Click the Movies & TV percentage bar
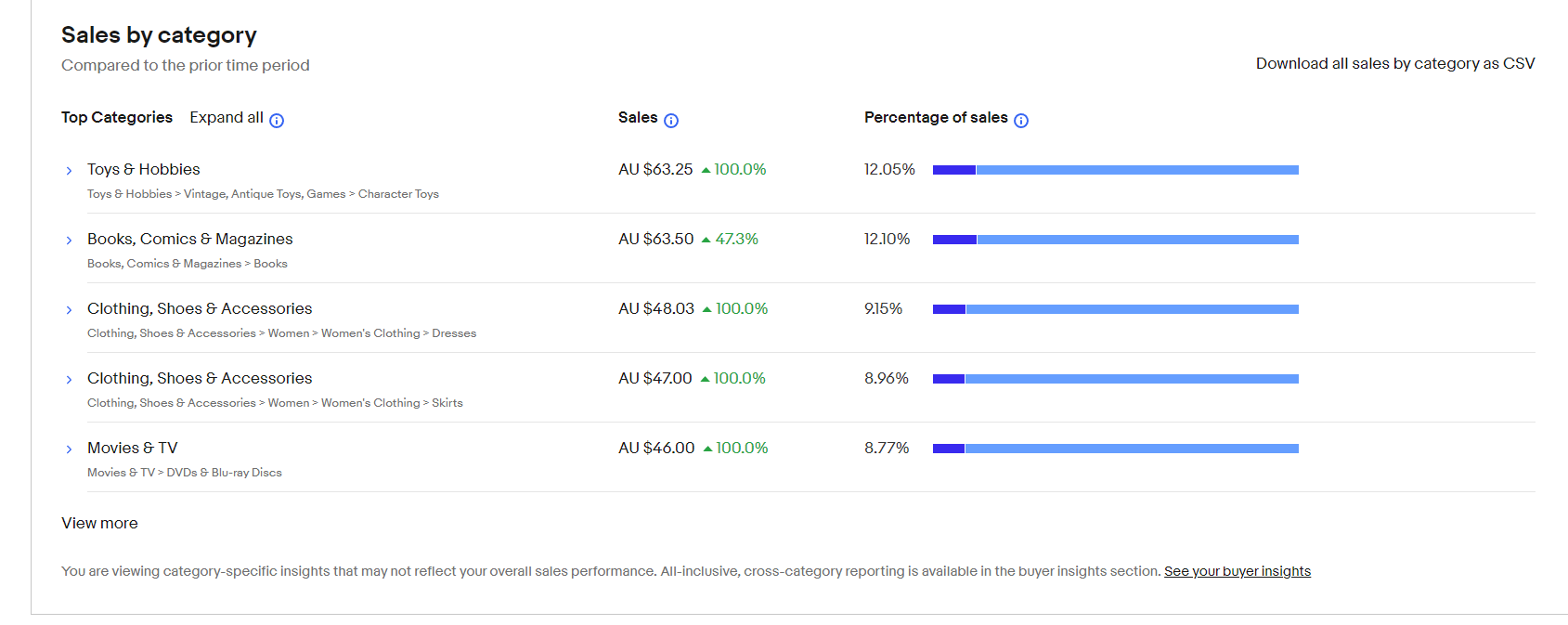 click(x=1115, y=449)
